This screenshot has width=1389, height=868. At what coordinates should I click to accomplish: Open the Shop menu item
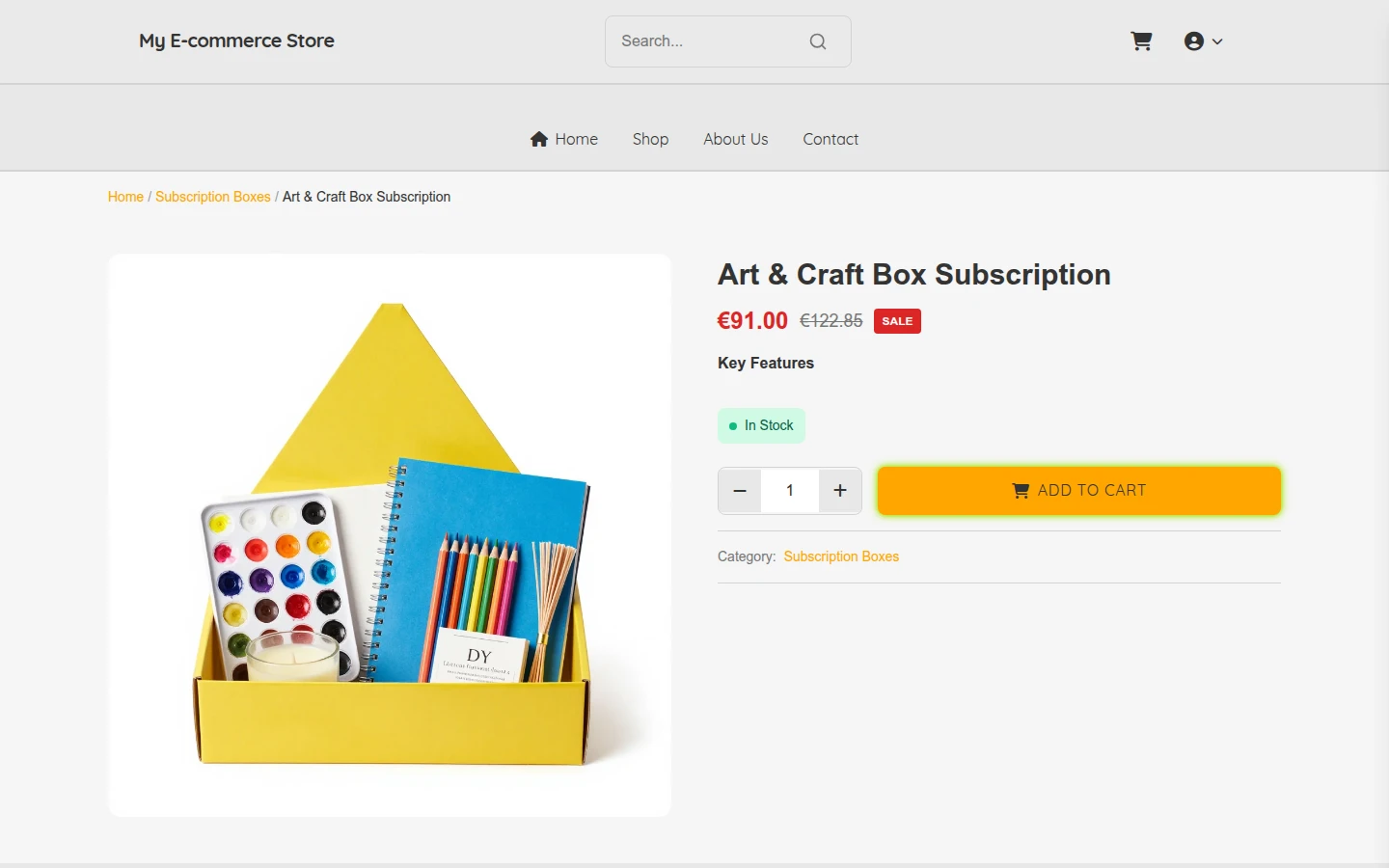[650, 139]
